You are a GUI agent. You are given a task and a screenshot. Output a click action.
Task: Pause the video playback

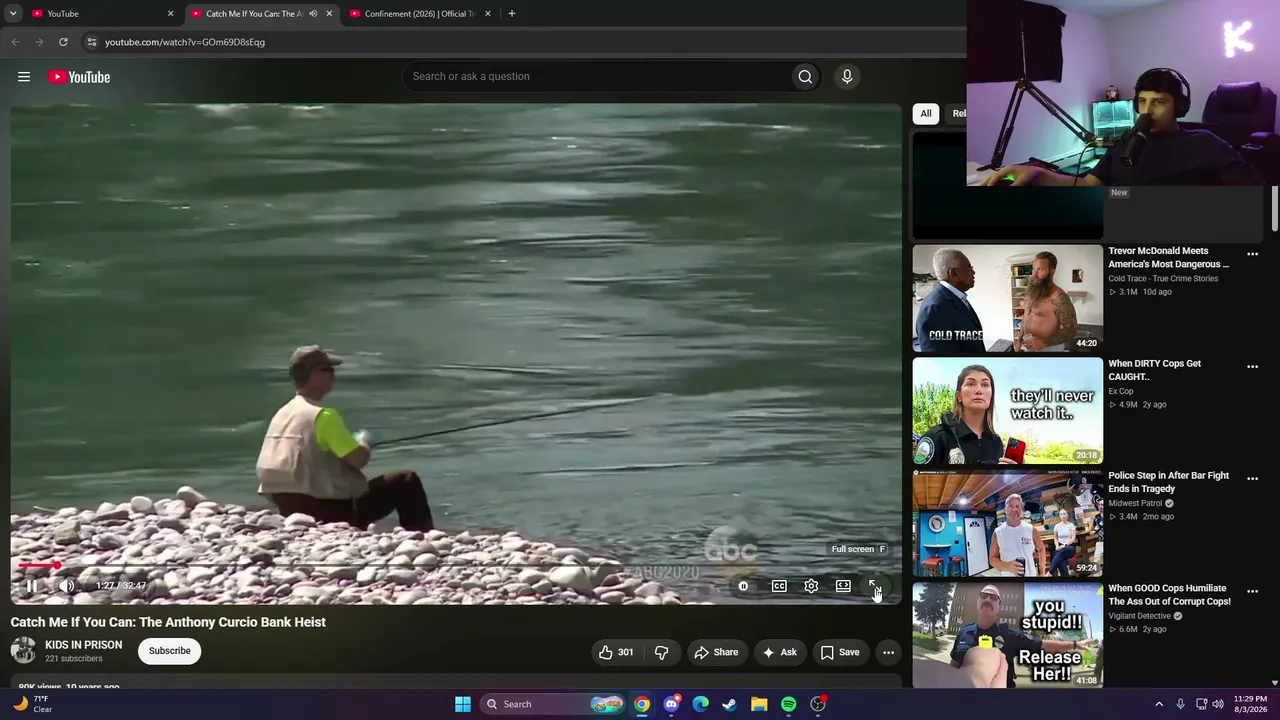(31, 586)
